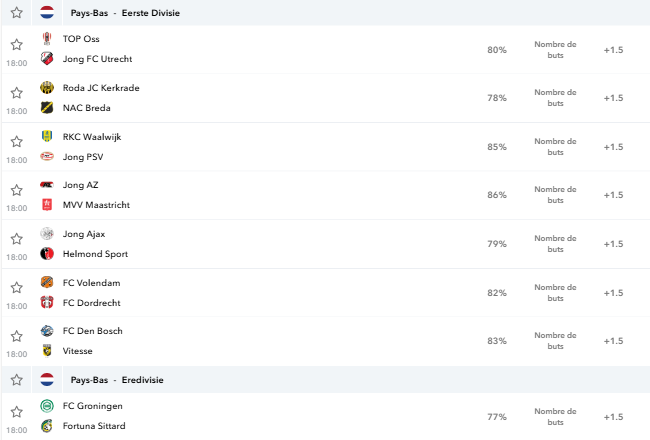The height and width of the screenshot is (440, 650).
Task: Click the NAC Breda crest
Action: coord(47,107)
